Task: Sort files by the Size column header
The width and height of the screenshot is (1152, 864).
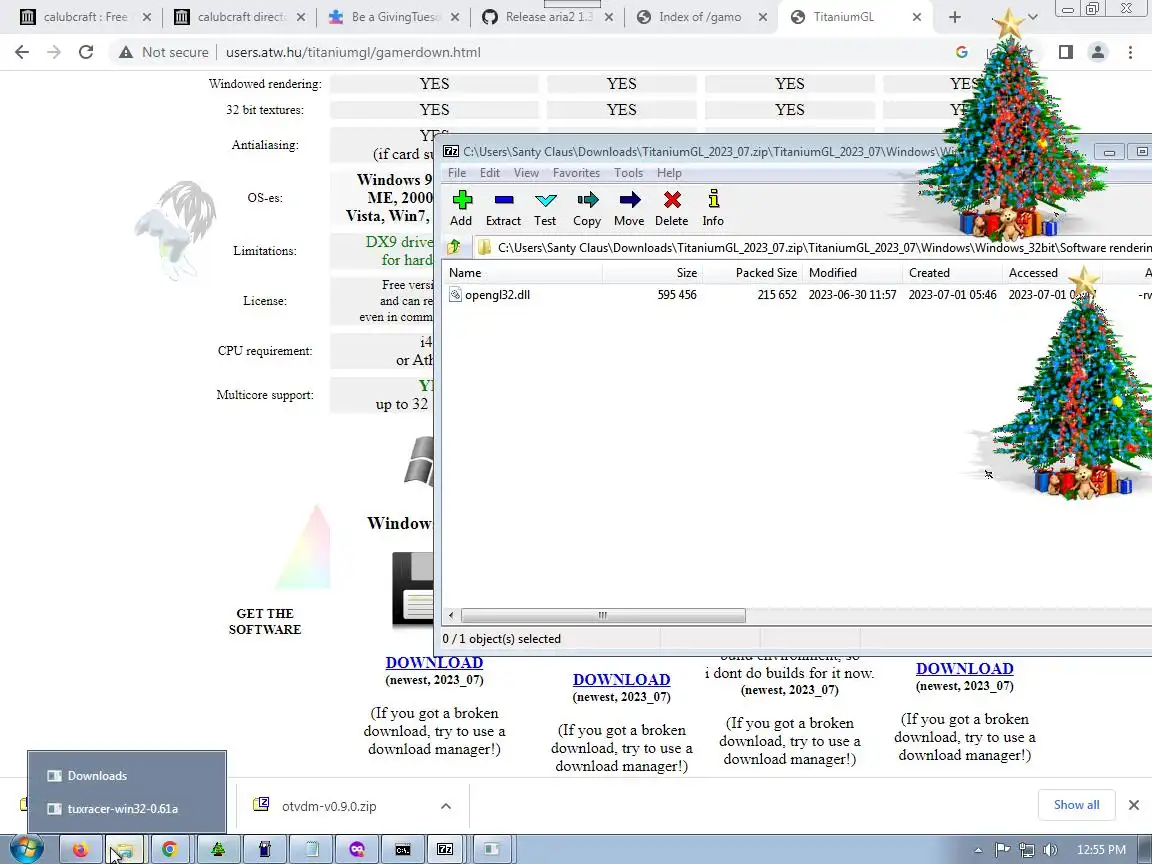Action: 652,273
